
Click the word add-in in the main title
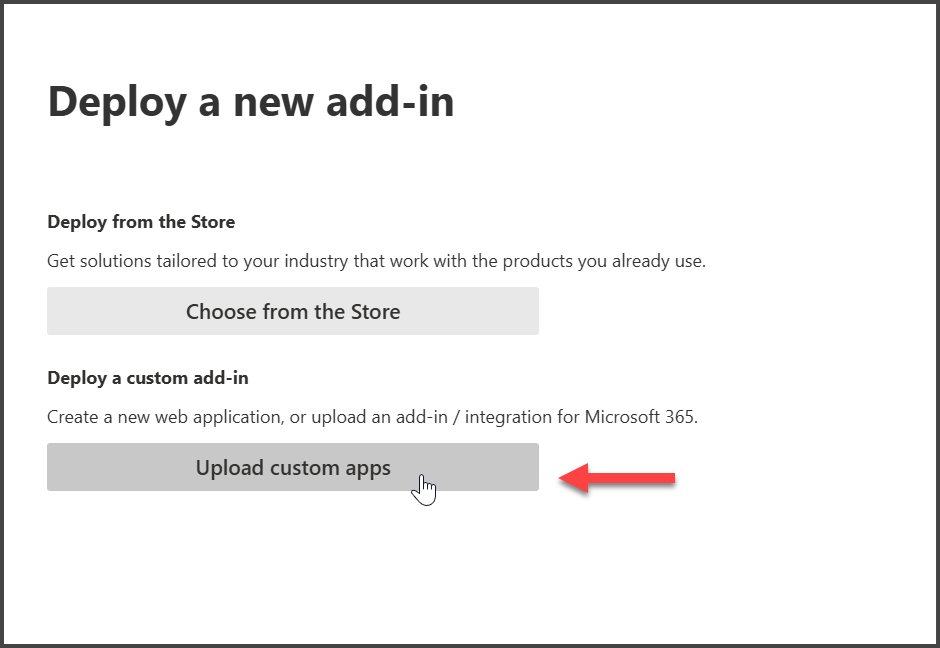pos(390,101)
